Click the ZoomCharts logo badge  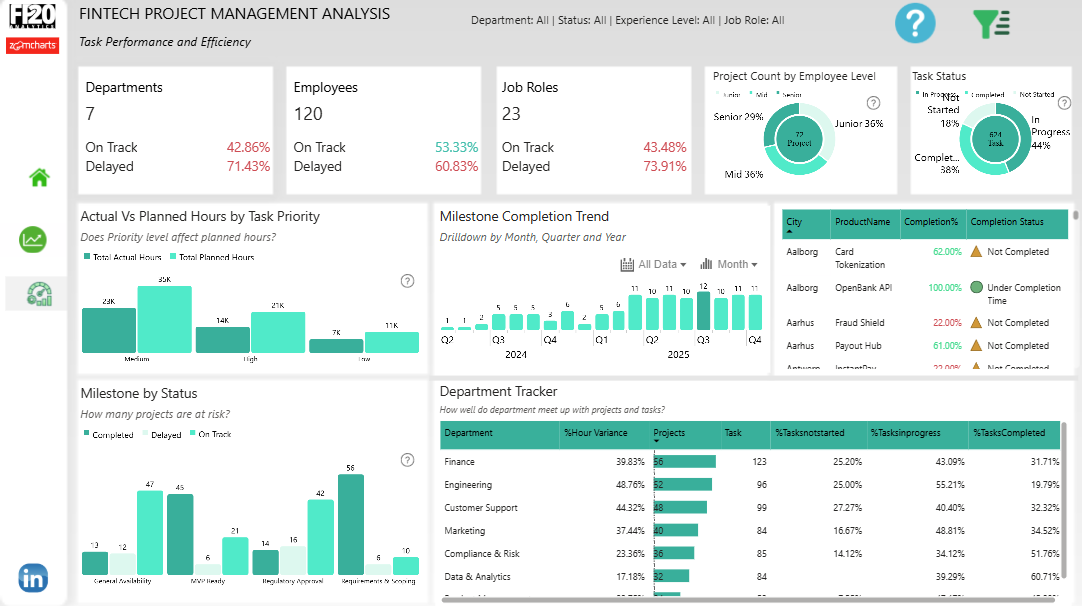coord(32,46)
